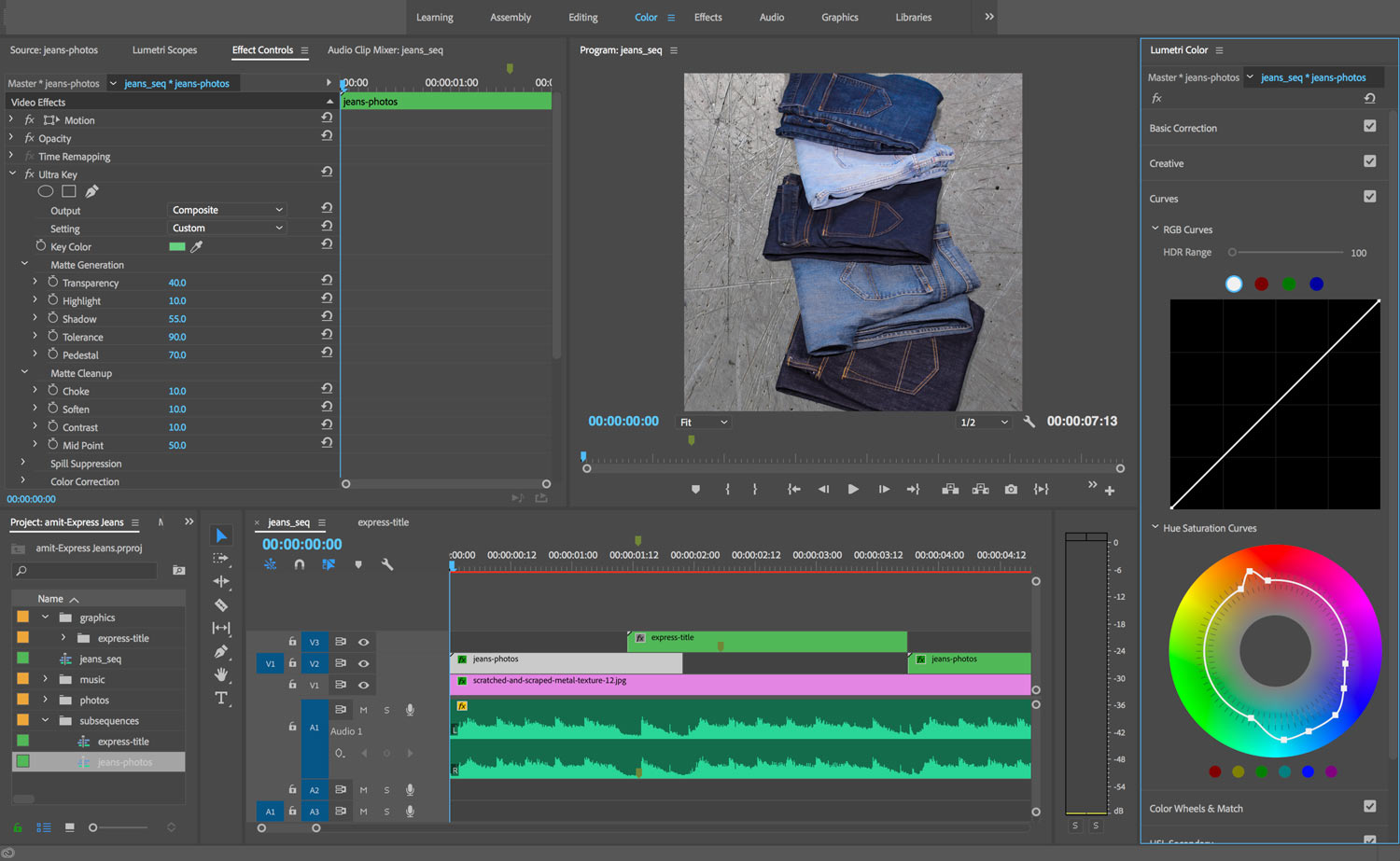Select the Type tool in the timeline toolbar
Screen dimensions: 1400x861
(x=221, y=695)
